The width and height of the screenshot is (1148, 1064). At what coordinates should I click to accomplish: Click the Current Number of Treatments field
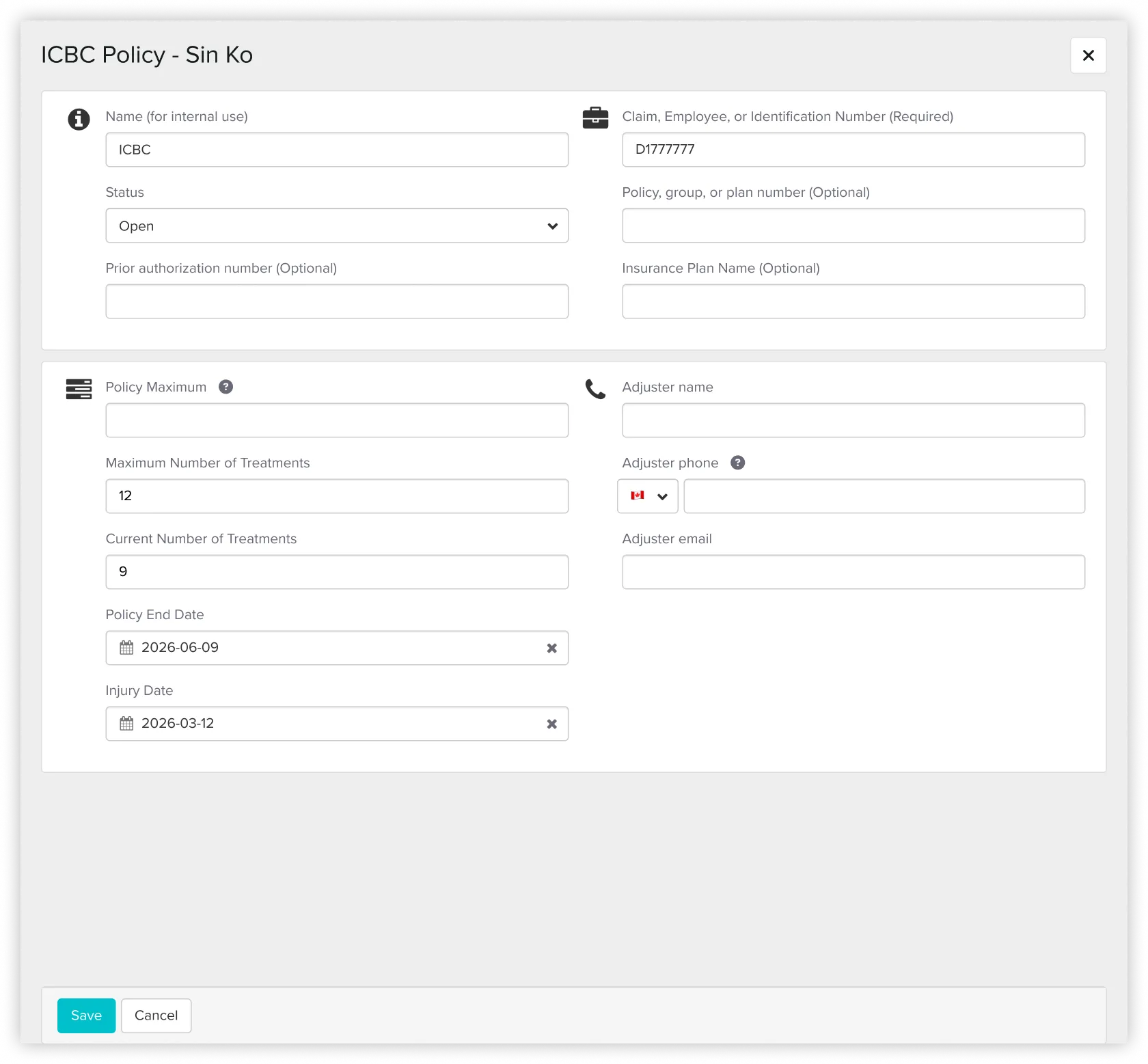(x=337, y=572)
